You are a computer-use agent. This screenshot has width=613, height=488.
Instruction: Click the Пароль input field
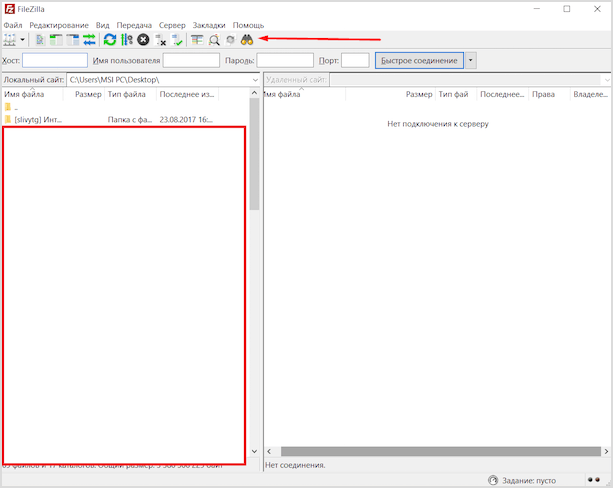click(285, 61)
